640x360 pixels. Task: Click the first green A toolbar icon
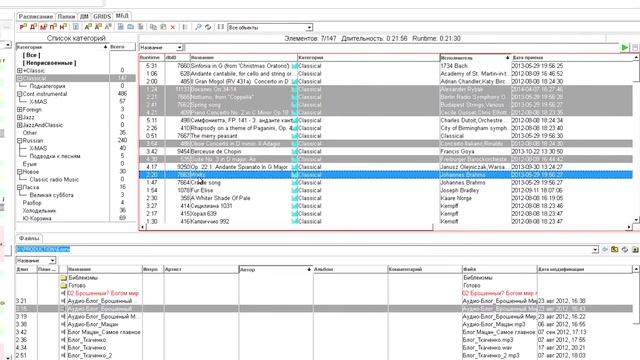click(x=88, y=27)
